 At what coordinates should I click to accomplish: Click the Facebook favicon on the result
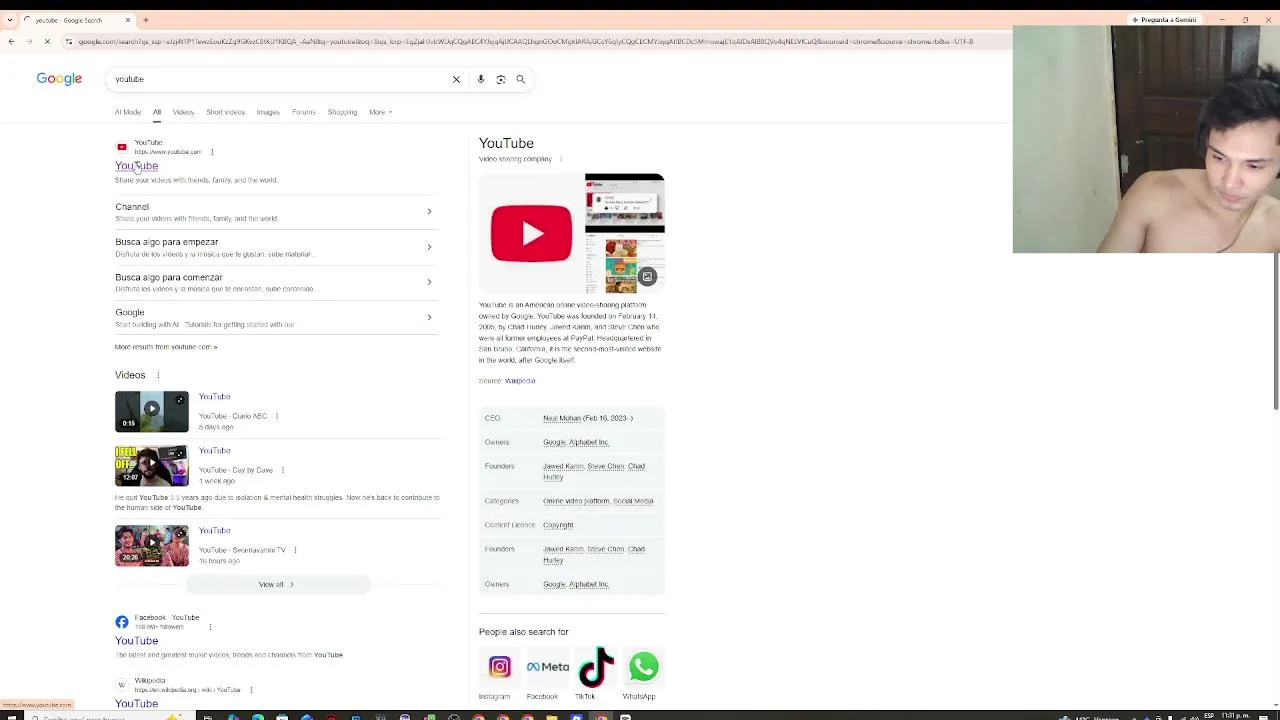click(x=122, y=622)
